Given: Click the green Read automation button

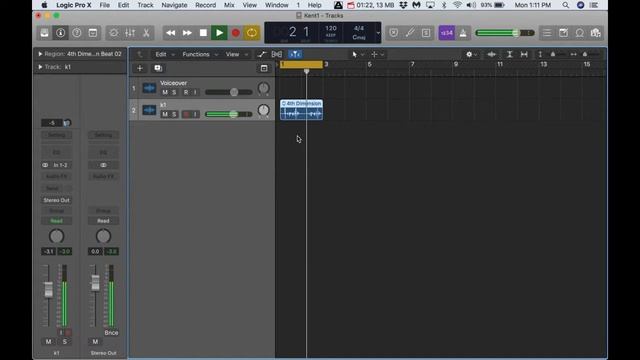Looking at the screenshot, I should (57, 221).
